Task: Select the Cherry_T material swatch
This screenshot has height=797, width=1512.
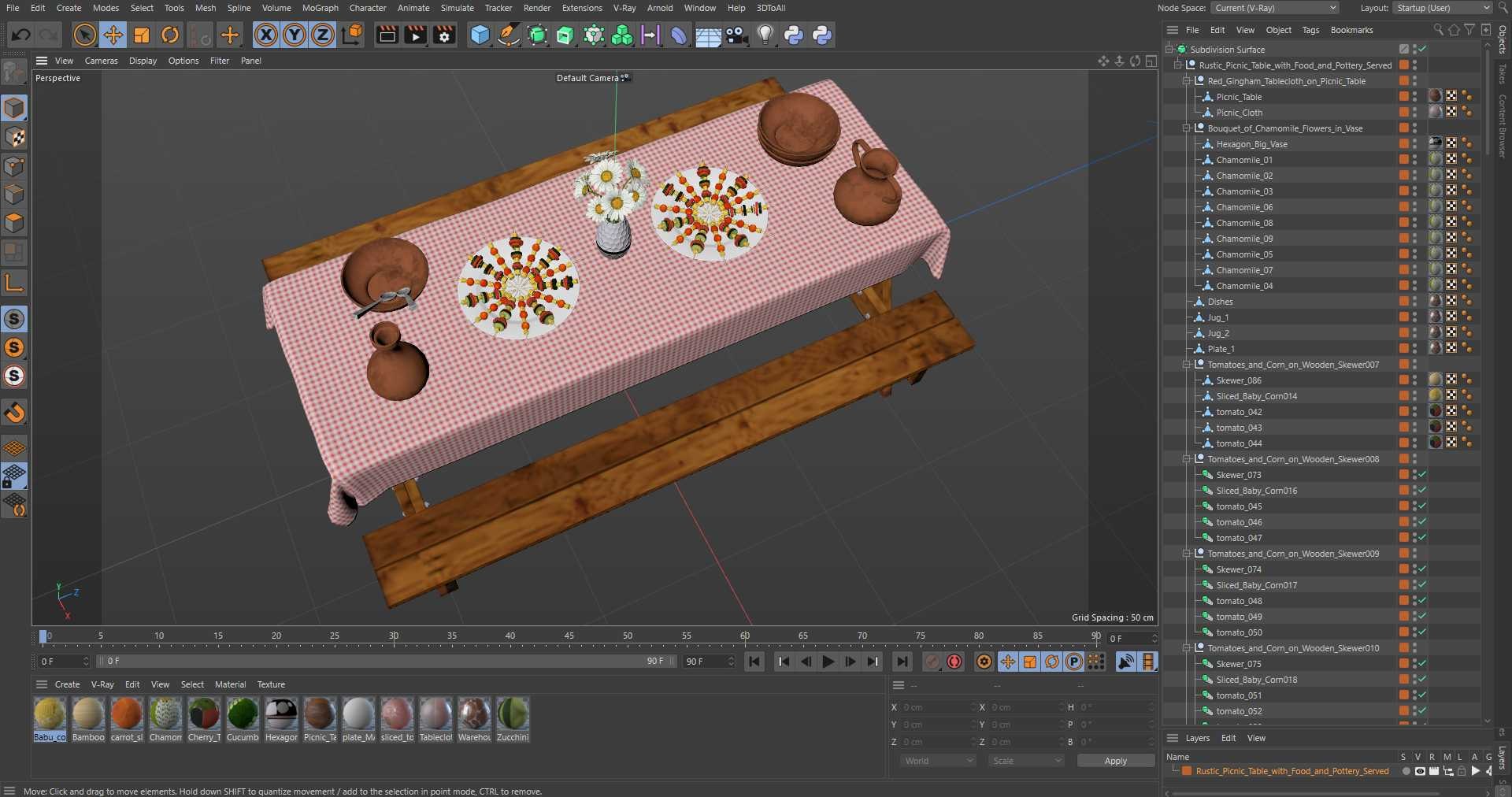Action: click(204, 720)
